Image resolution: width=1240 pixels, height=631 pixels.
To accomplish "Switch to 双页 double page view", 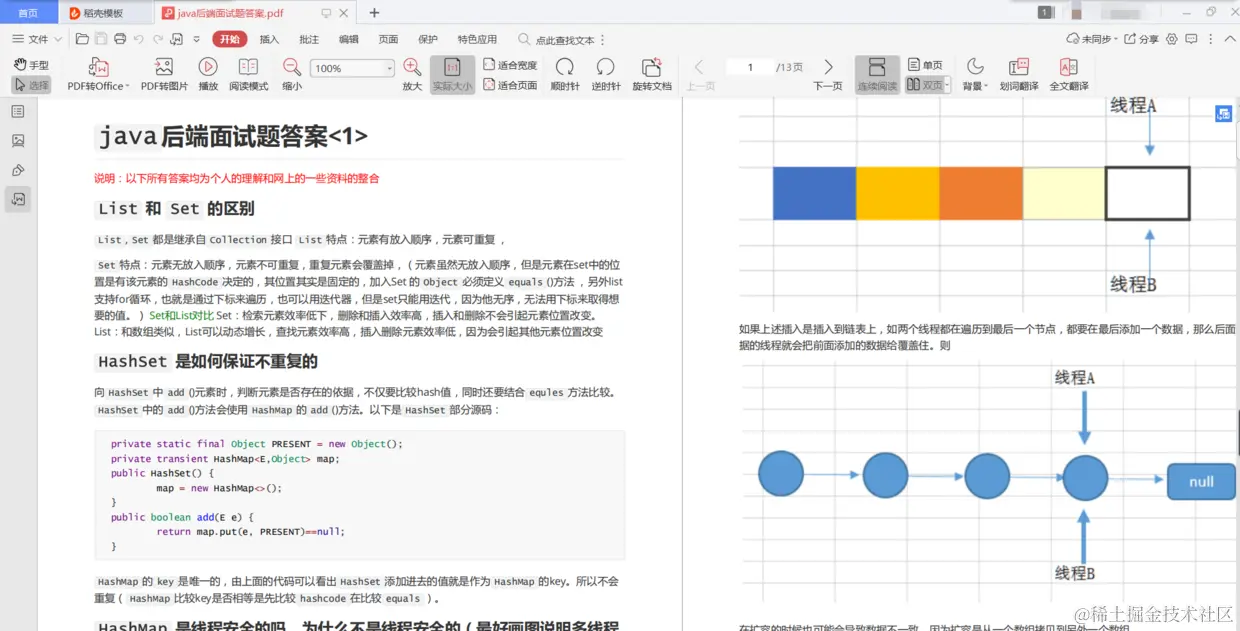I will coord(924,86).
